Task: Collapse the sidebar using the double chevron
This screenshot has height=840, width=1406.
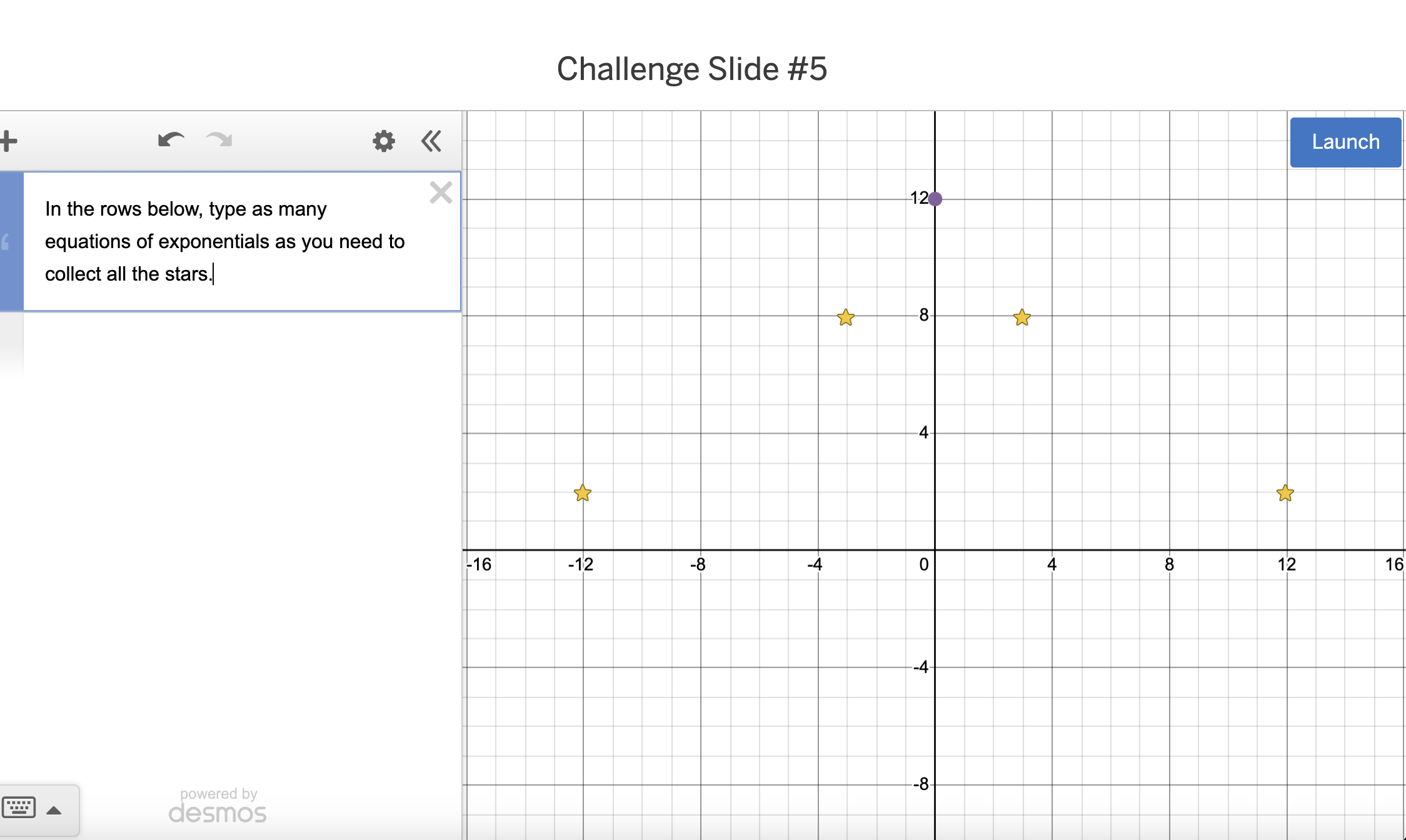Action: click(x=431, y=141)
